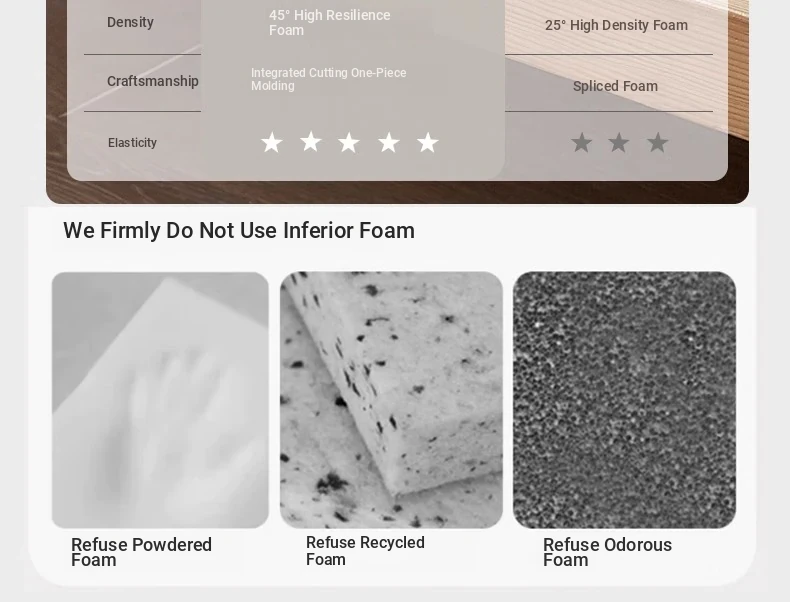Click the We Firmly Do Not Use Inferior Foam heading
Image resolution: width=790 pixels, height=602 pixels.
click(x=239, y=231)
